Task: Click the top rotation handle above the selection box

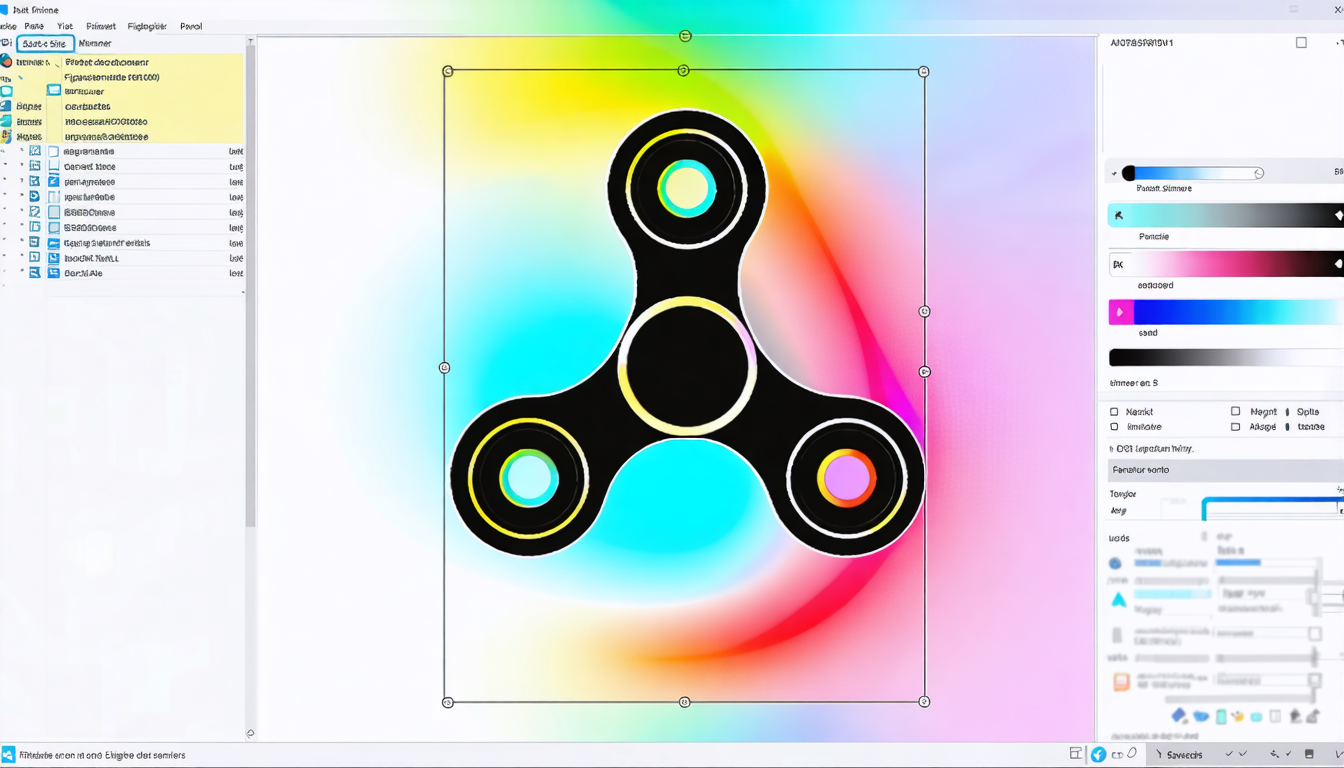Action: 685,36
